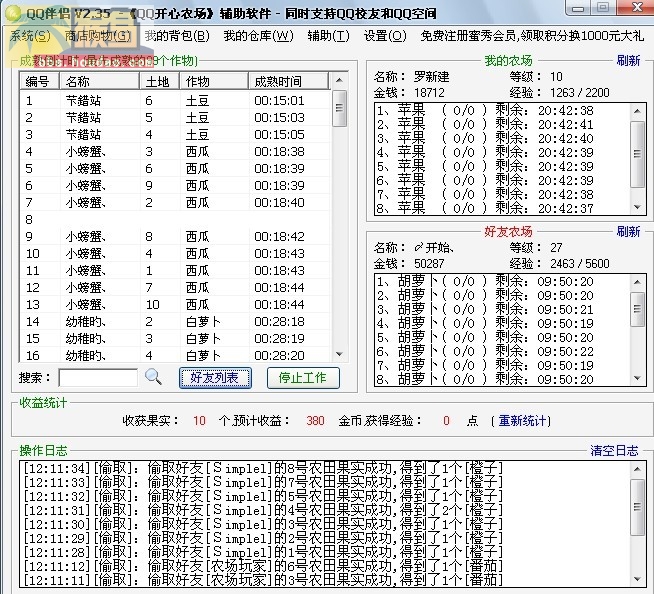Open the 我的仓库(W) menu
Image resolution: width=654 pixels, height=594 pixels.
tap(258, 36)
